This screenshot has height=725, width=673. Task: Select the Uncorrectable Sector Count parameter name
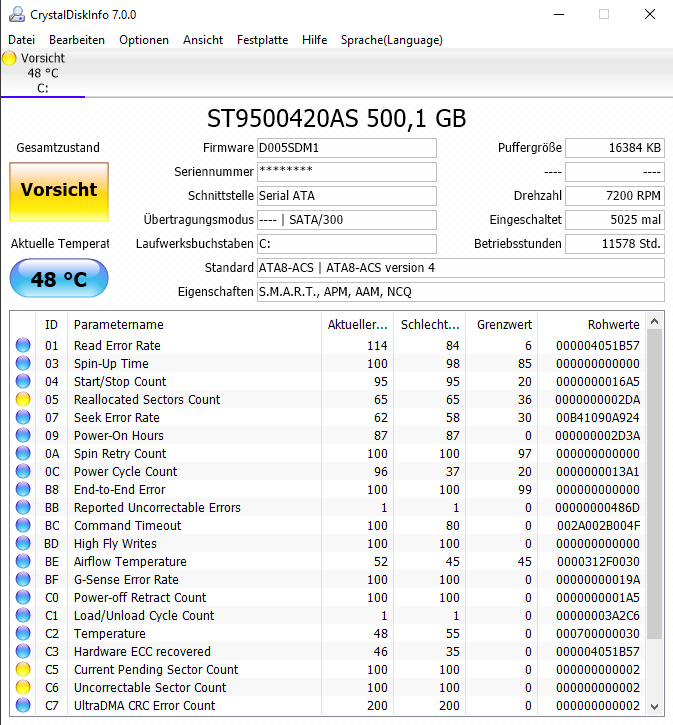150,688
